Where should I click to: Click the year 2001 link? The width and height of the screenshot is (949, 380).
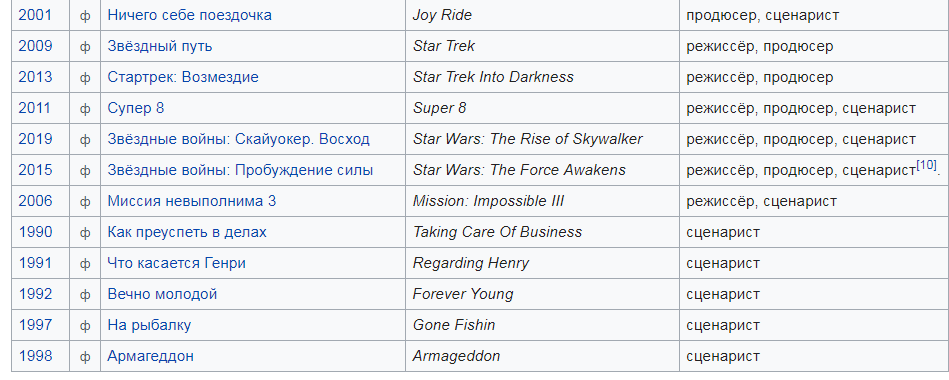tap(36, 15)
